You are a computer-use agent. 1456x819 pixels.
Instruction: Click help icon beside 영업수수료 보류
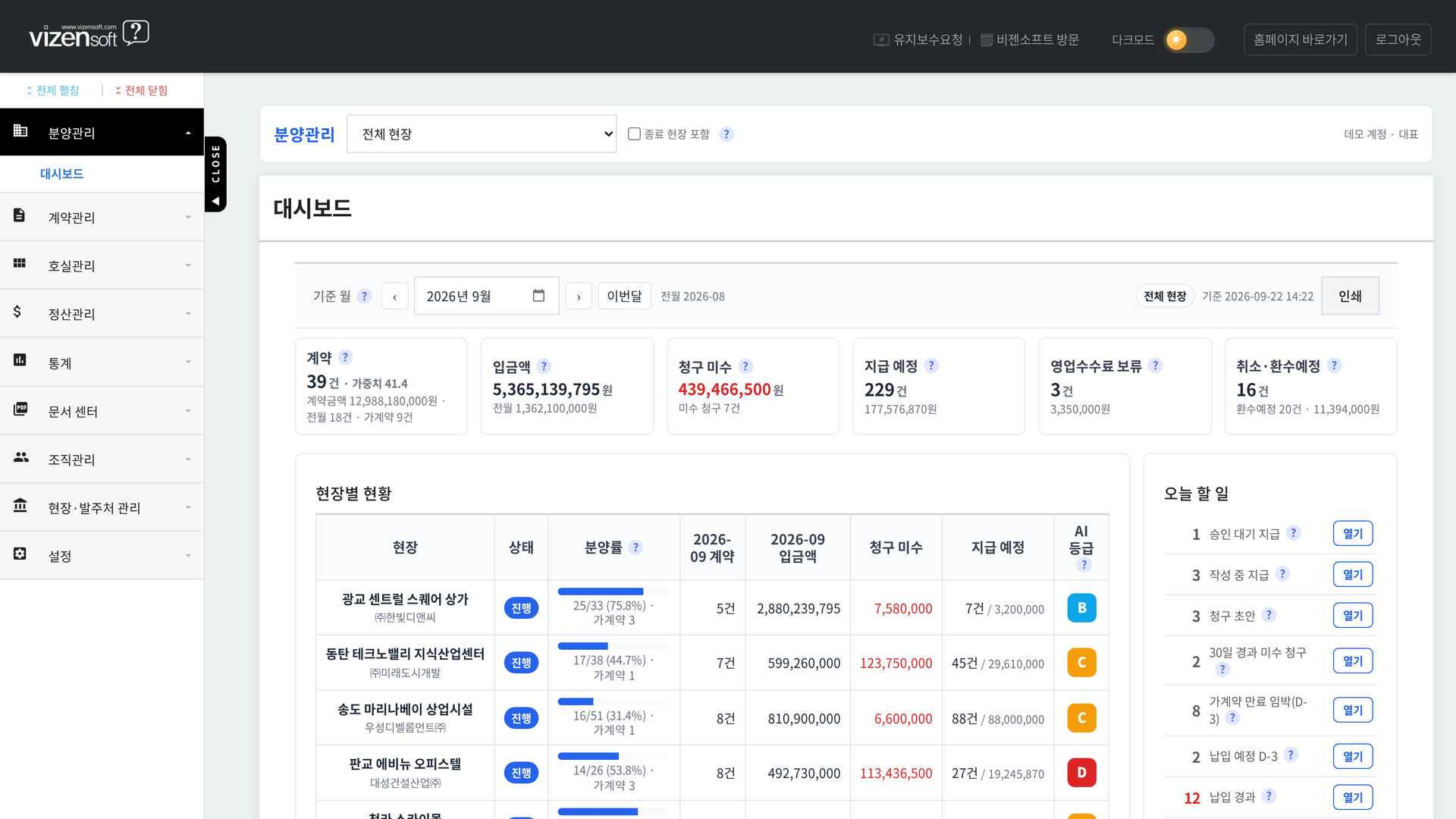pos(1155,366)
